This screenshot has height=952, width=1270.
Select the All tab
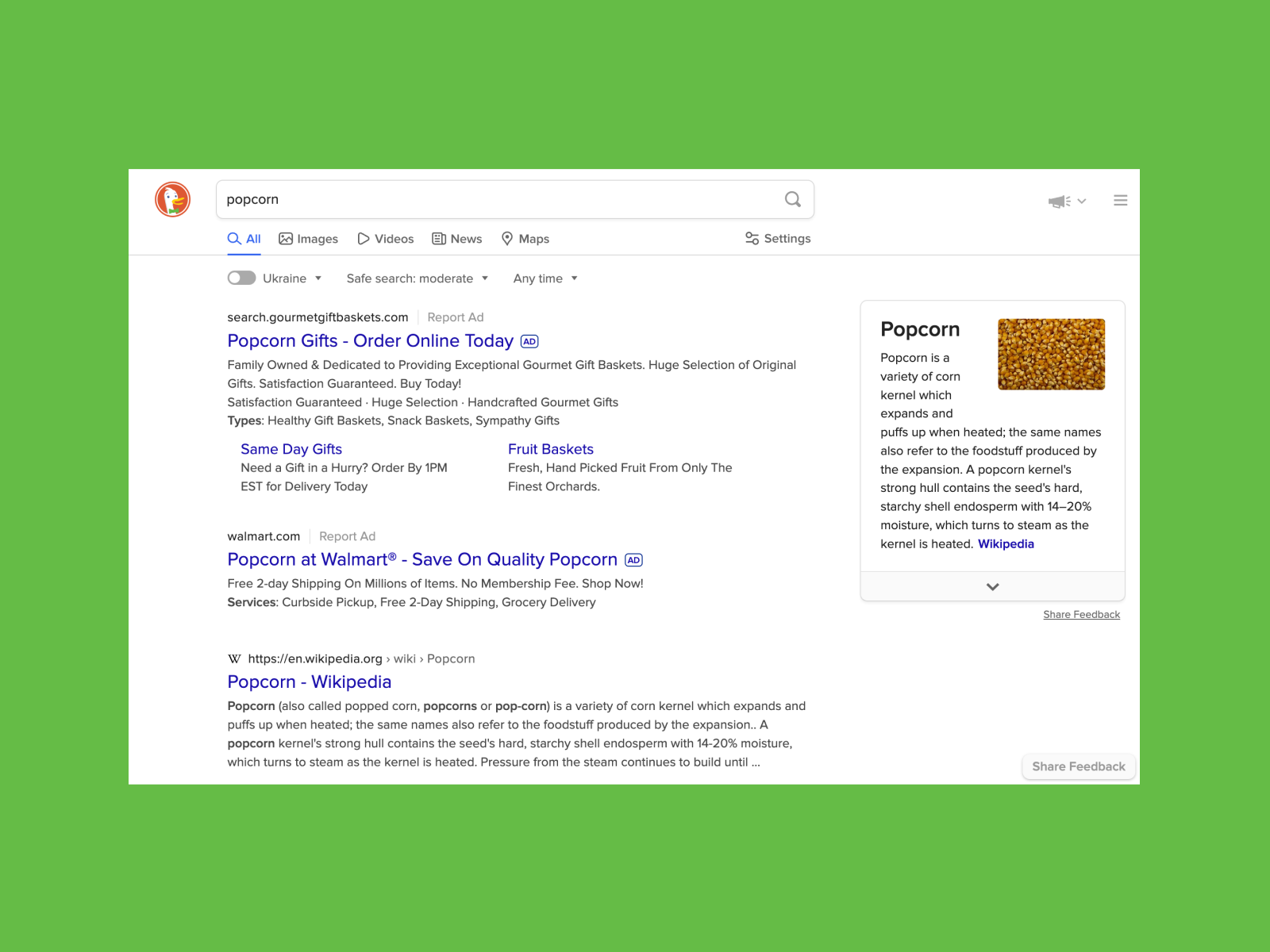point(244,239)
